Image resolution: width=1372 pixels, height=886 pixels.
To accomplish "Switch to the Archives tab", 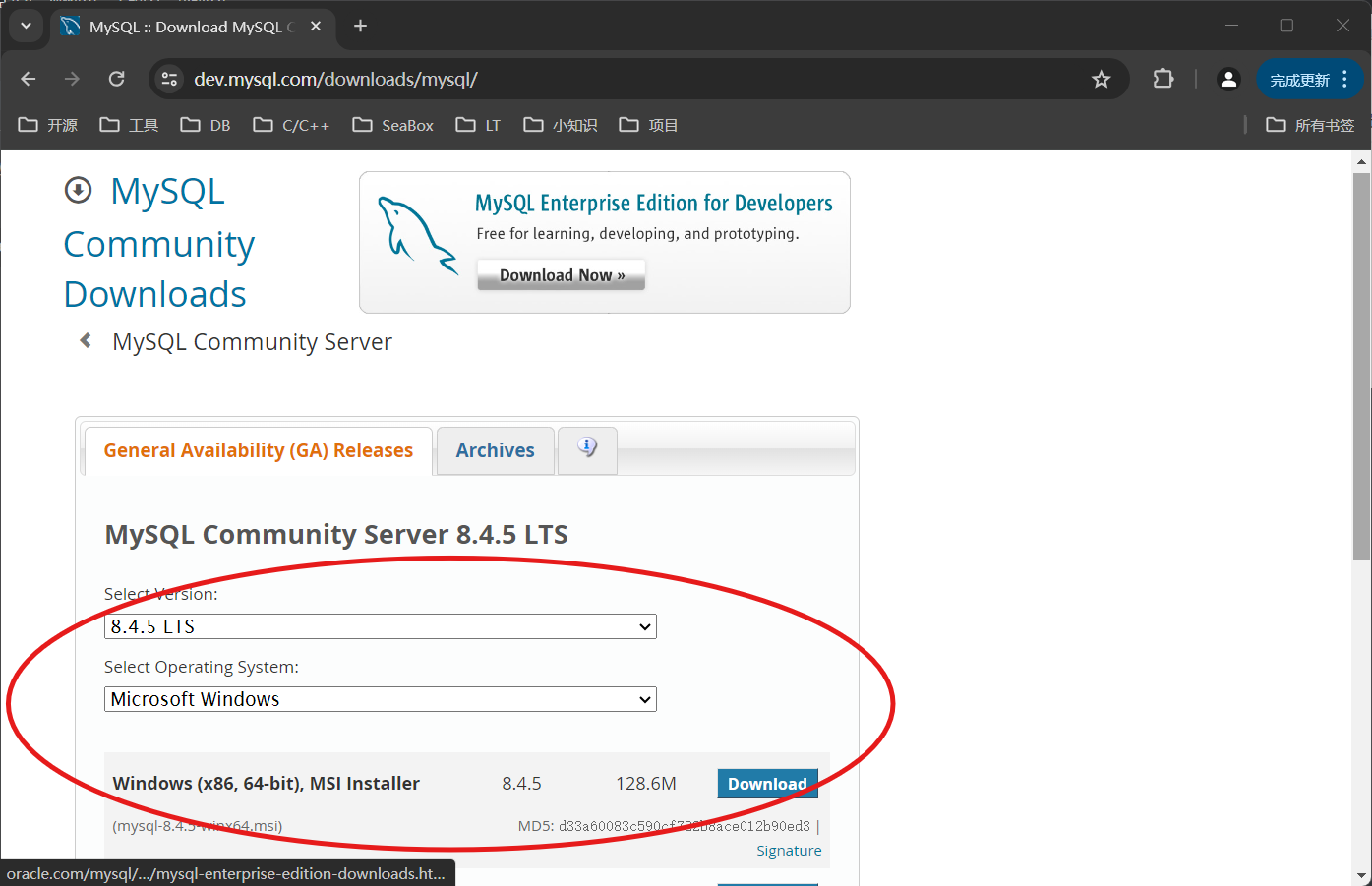I will pyautogui.click(x=496, y=450).
